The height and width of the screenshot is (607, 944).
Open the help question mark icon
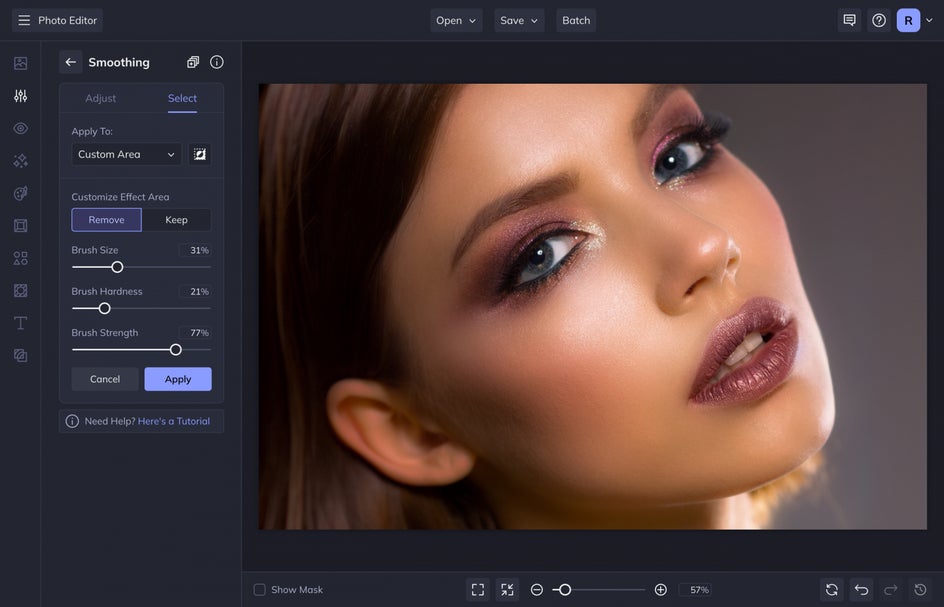click(x=879, y=20)
